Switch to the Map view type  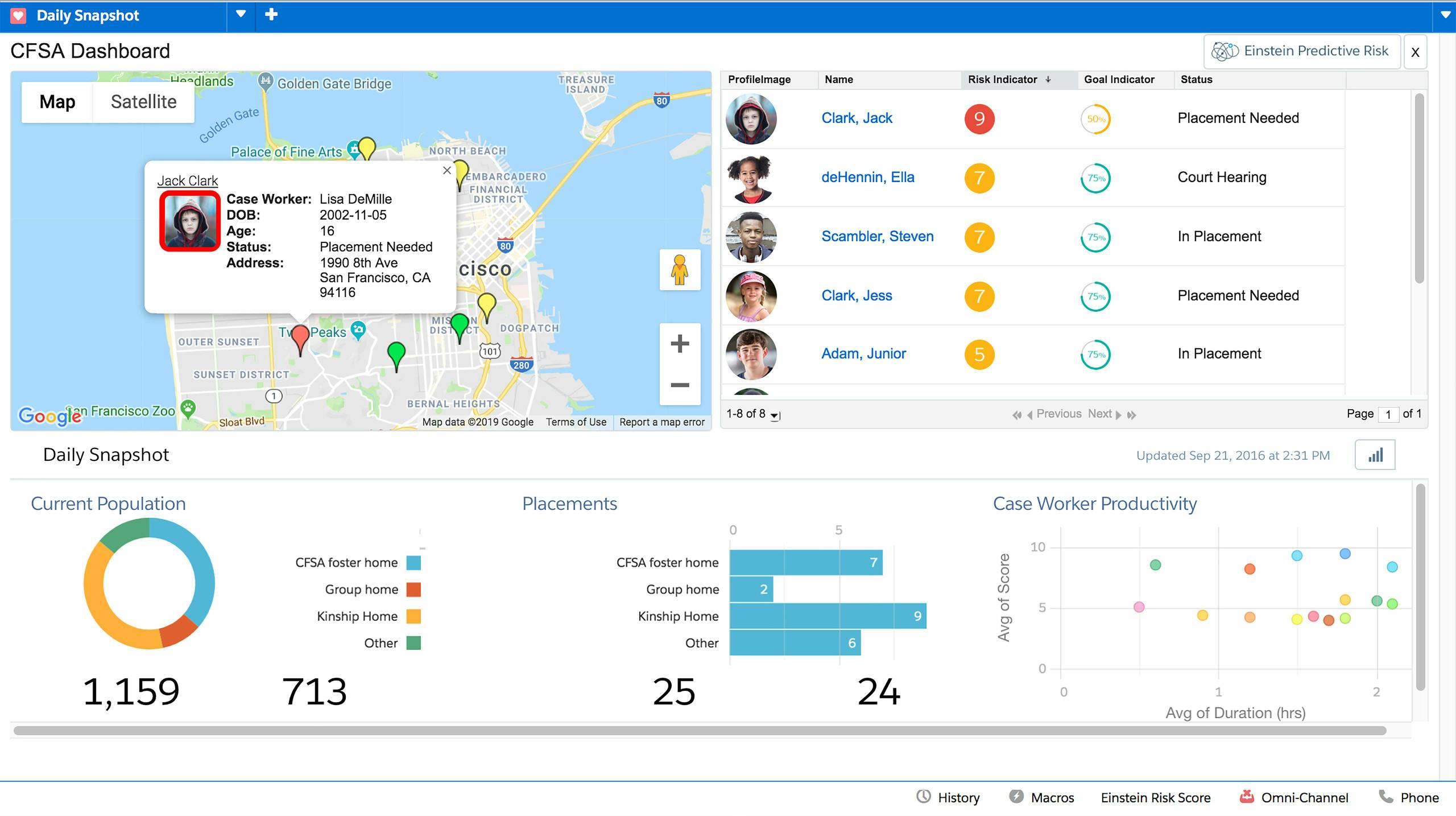[57, 102]
